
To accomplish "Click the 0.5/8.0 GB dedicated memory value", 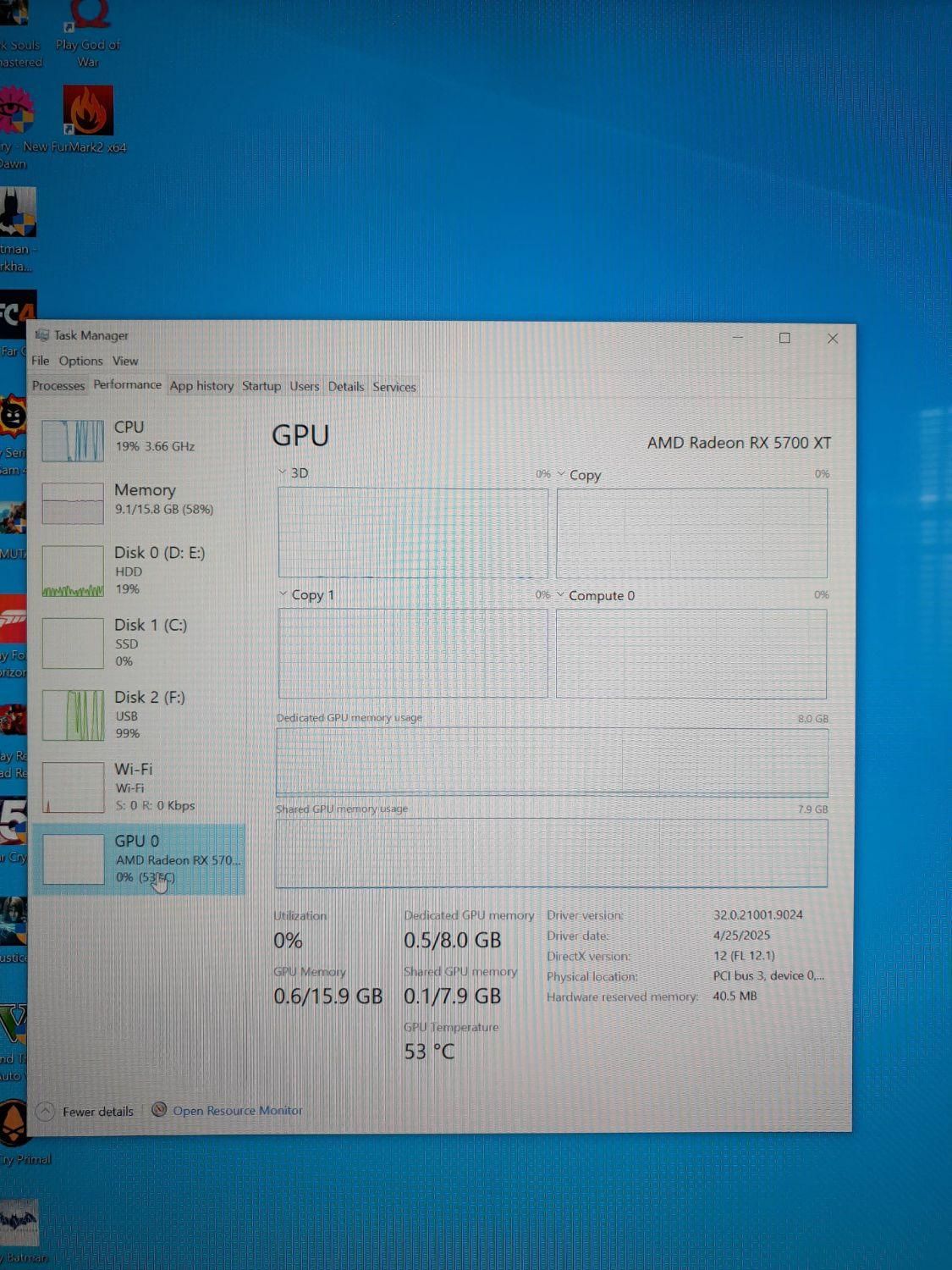I will click(x=453, y=940).
